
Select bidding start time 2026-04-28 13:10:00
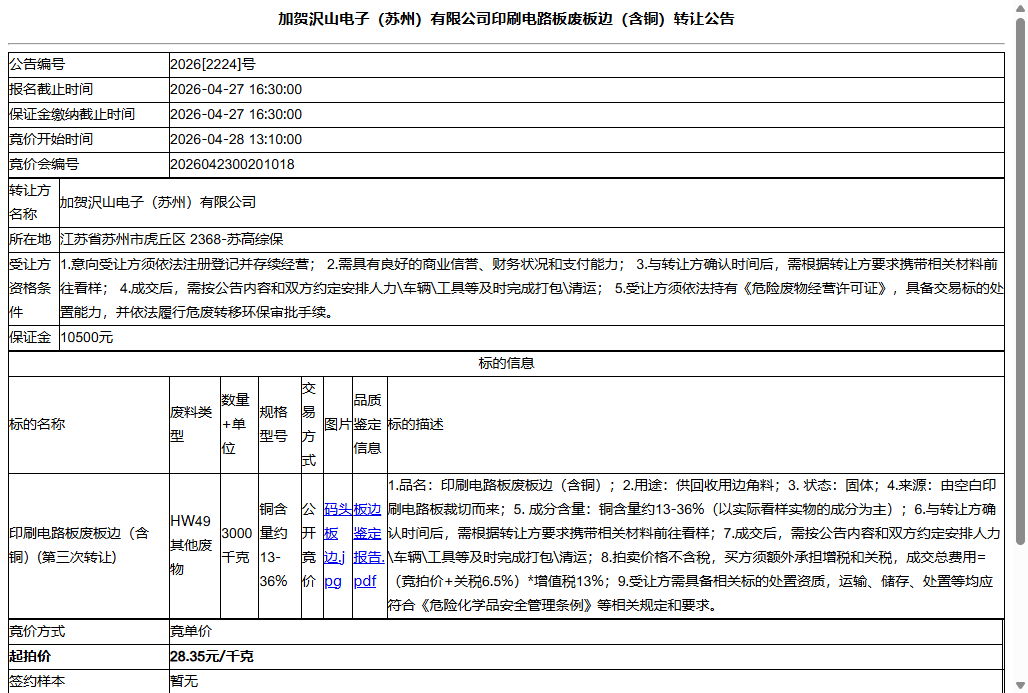[x=236, y=139]
